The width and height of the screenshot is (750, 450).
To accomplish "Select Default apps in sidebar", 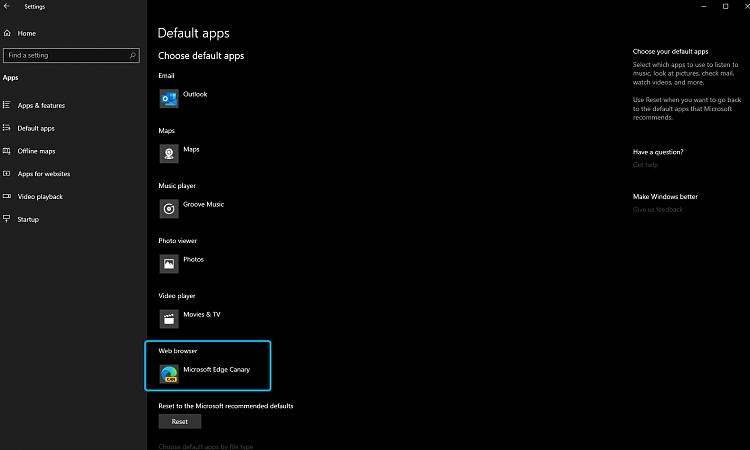I will point(36,128).
